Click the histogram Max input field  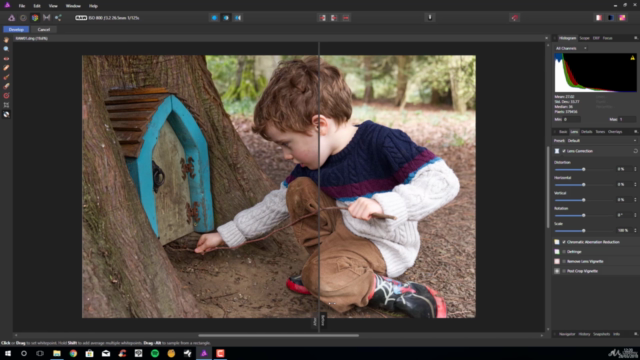627,120
